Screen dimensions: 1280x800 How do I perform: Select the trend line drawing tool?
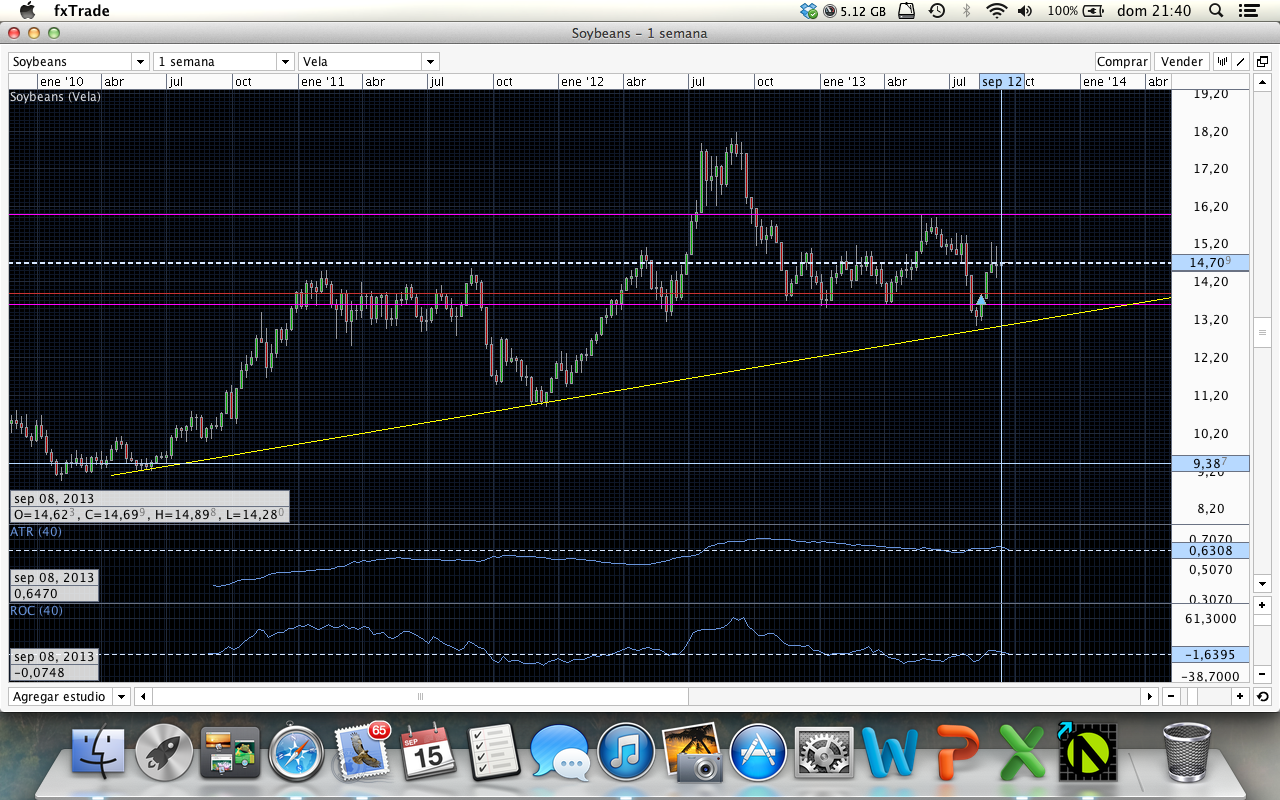click(x=1241, y=62)
